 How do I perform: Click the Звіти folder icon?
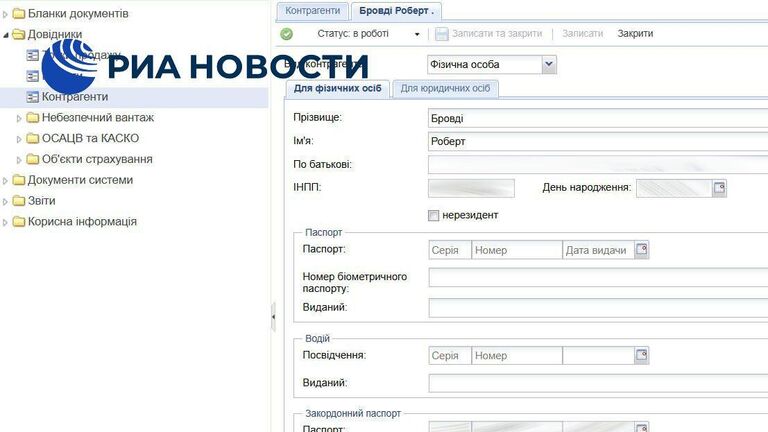coord(19,201)
